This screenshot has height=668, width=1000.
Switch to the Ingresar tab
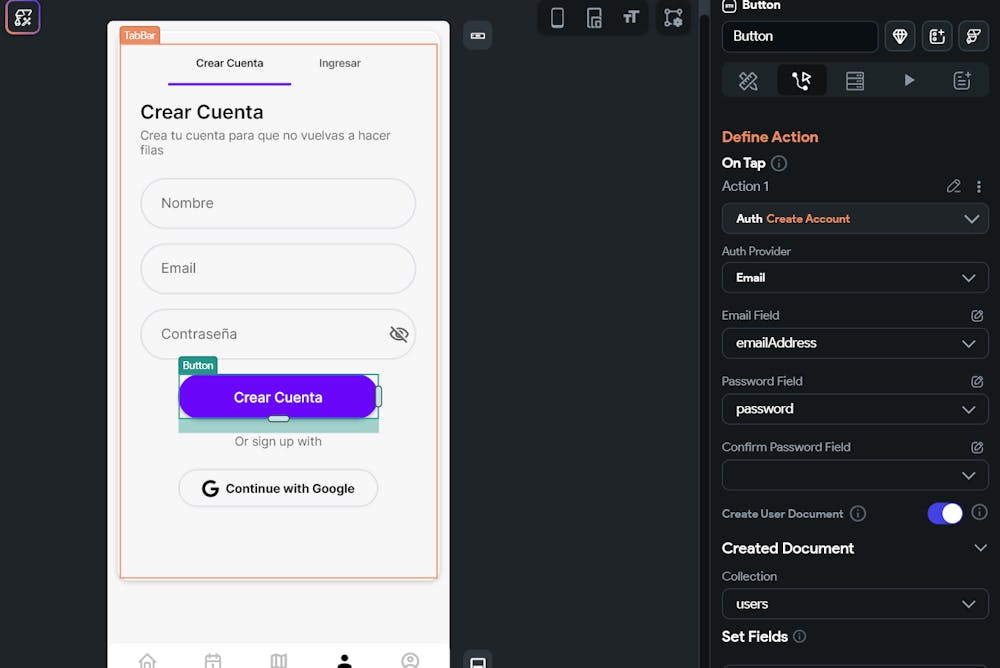point(339,63)
